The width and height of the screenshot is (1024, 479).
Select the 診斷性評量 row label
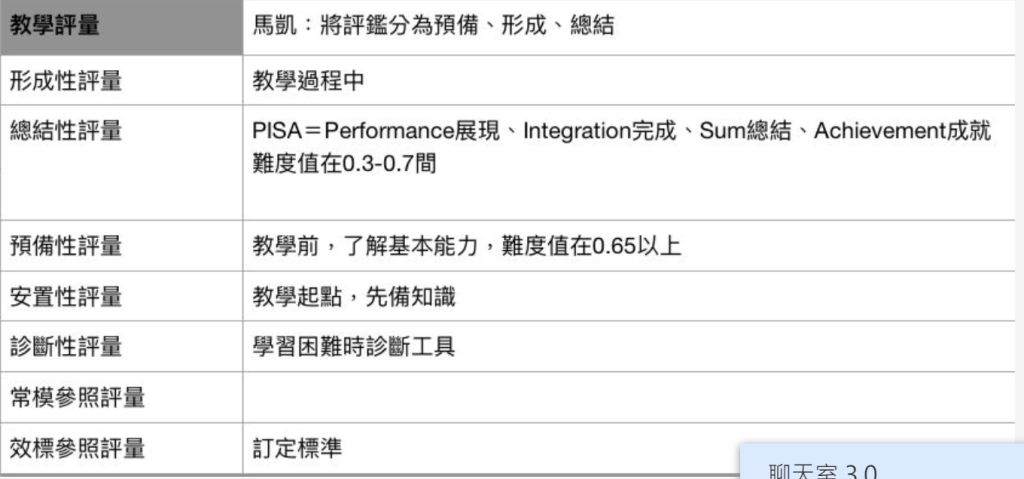pyautogui.click(x=66, y=347)
